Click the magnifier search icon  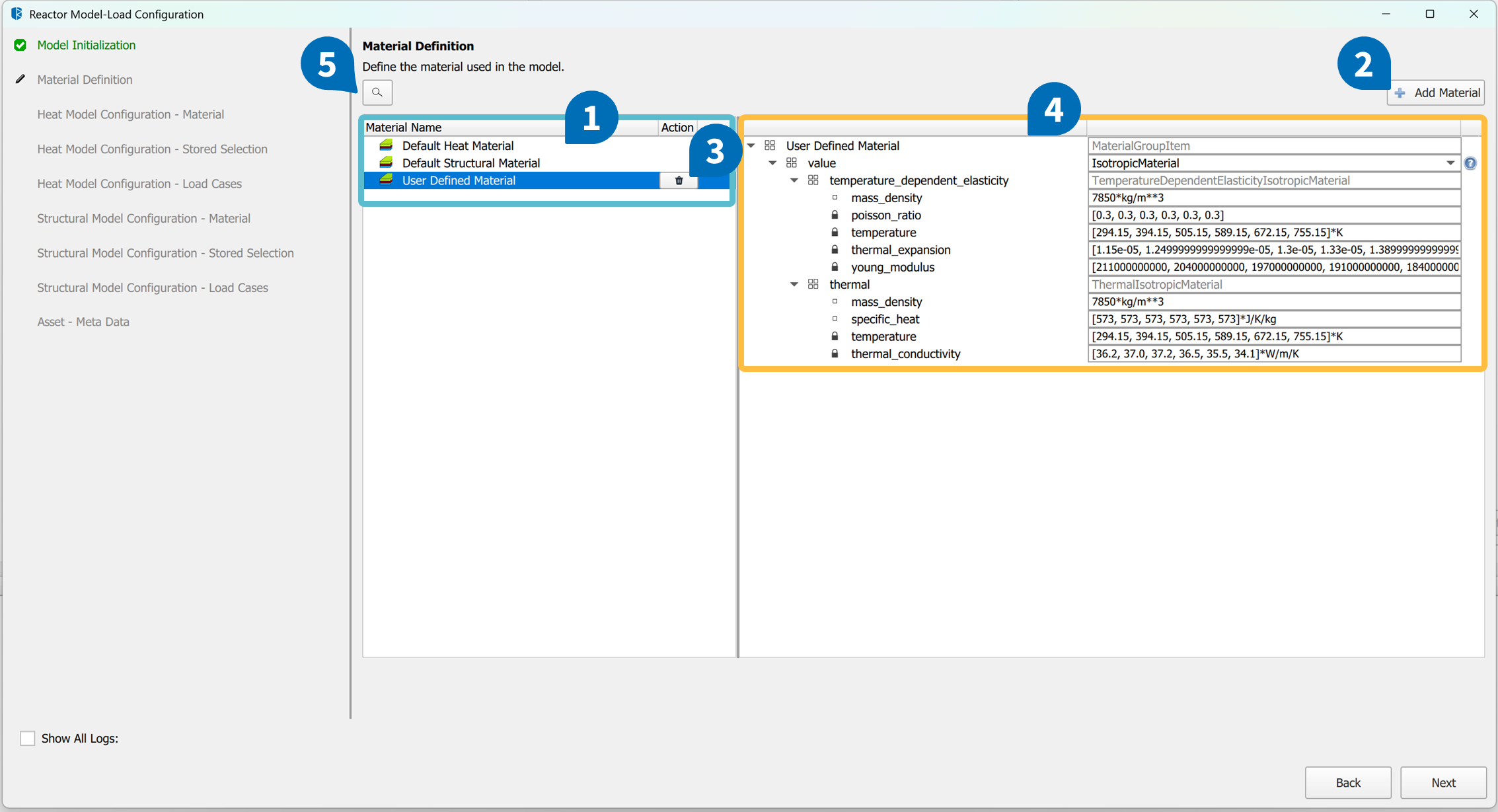click(x=377, y=92)
